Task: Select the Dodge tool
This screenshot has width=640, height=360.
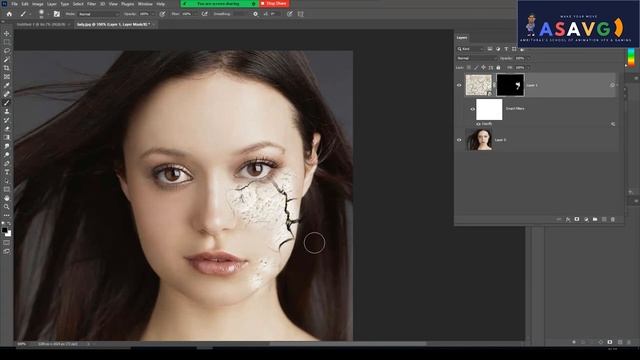Action: pyautogui.click(x=7, y=155)
